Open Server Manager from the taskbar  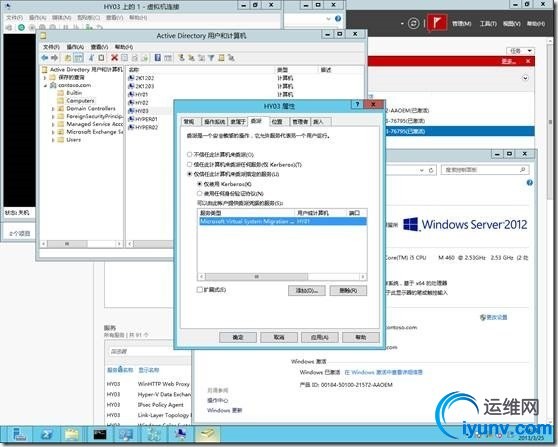[x=19, y=435]
